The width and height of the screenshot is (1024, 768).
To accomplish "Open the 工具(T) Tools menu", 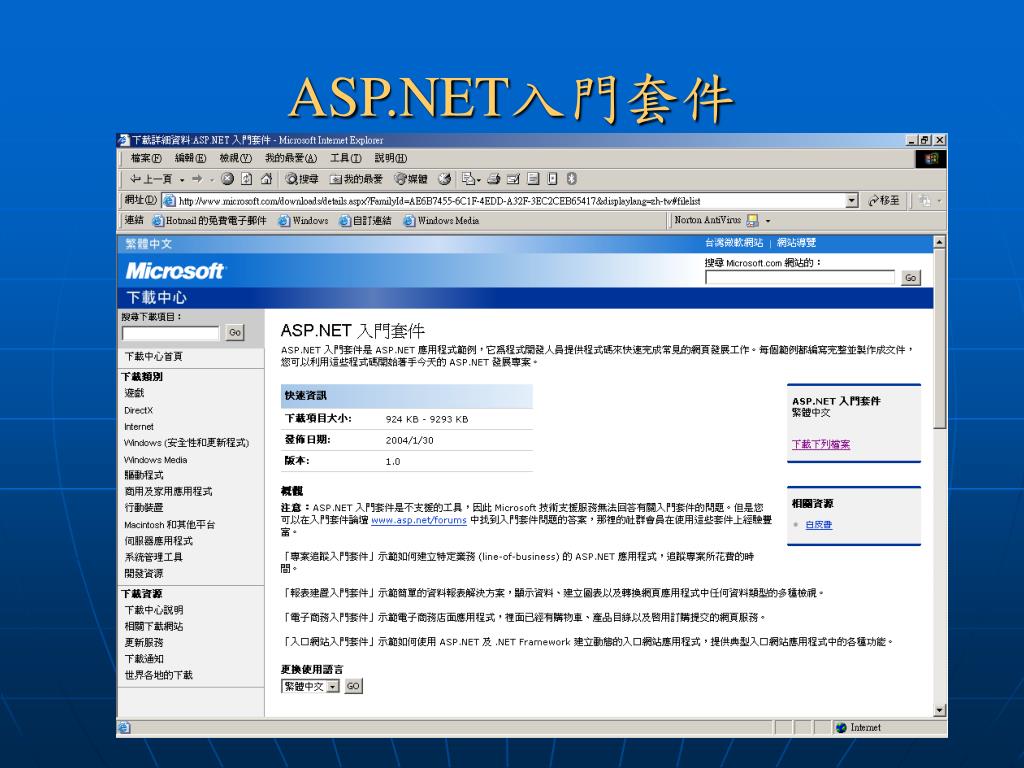I will (345, 158).
